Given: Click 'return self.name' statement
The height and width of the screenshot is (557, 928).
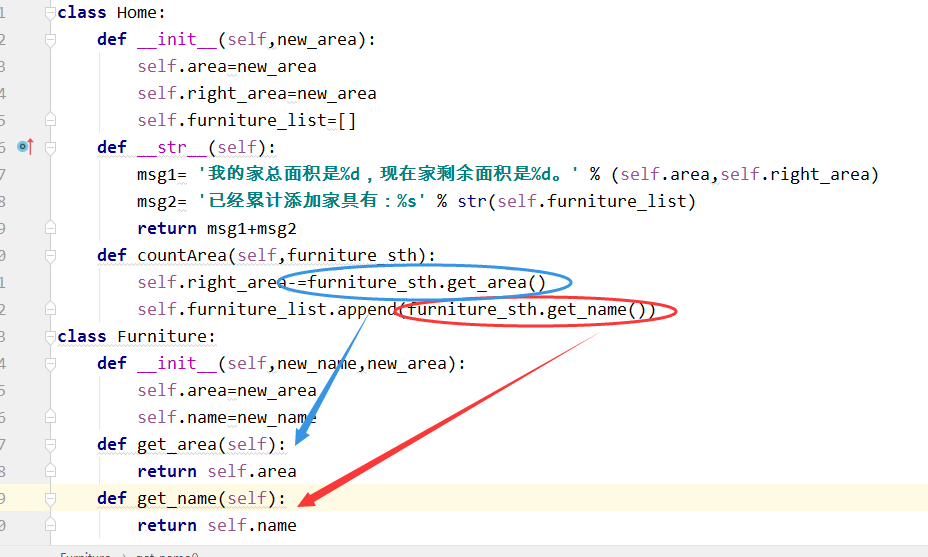Looking at the screenshot, I should pos(217,526).
